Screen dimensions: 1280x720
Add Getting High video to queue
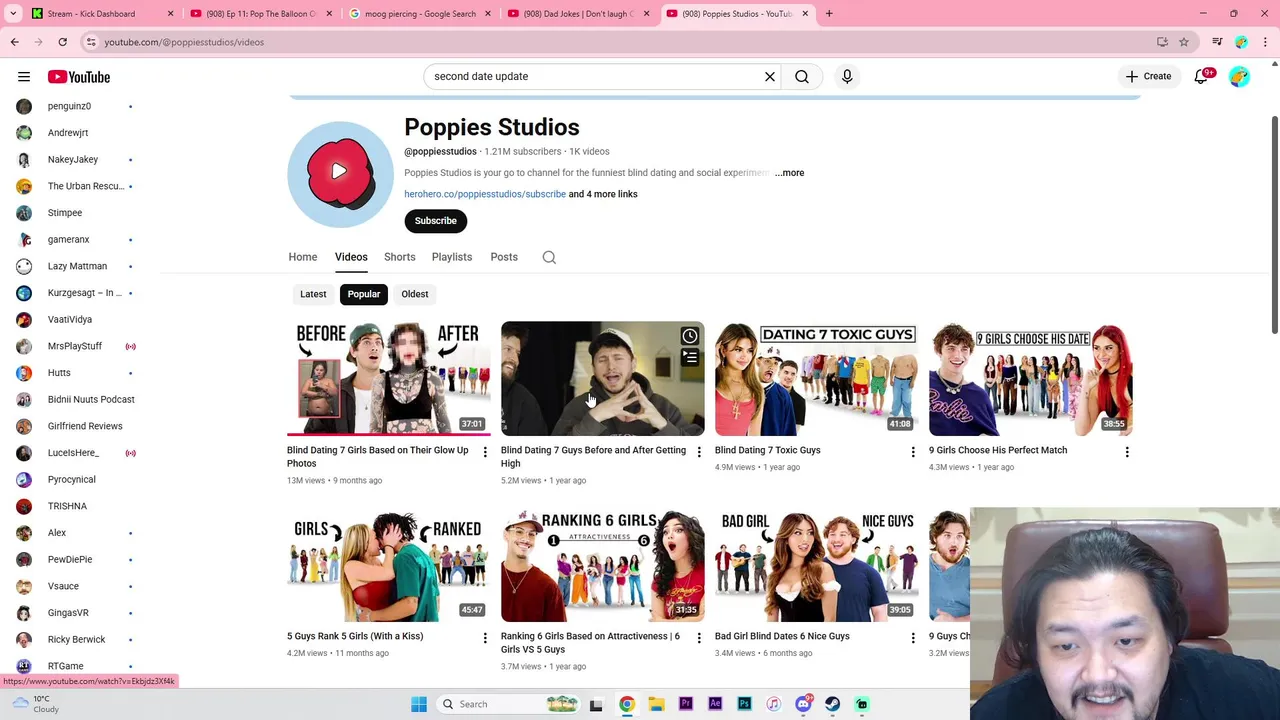[690, 357]
